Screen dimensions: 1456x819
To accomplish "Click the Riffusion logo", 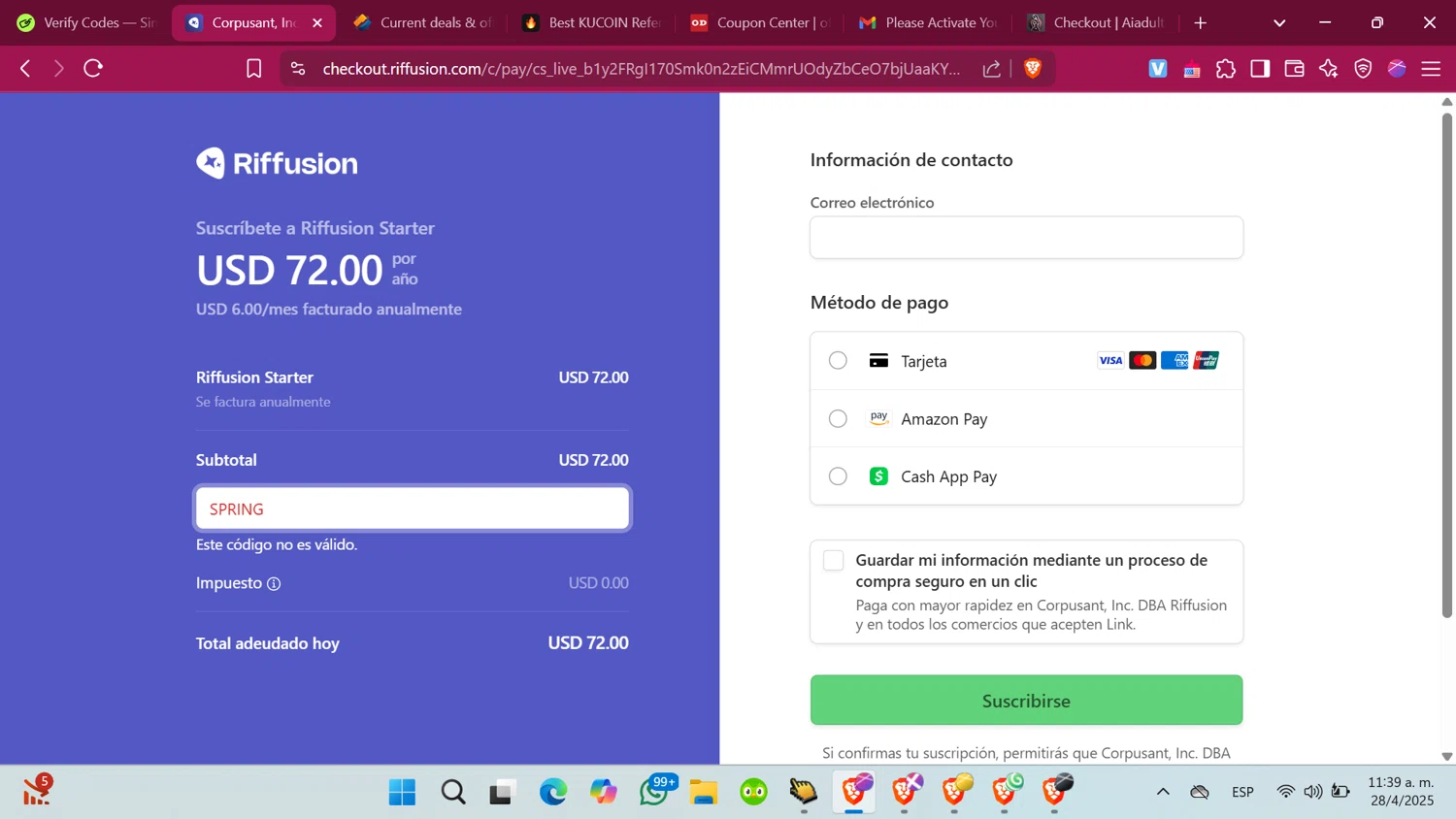I will pyautogui.click(x=277, y=163).
